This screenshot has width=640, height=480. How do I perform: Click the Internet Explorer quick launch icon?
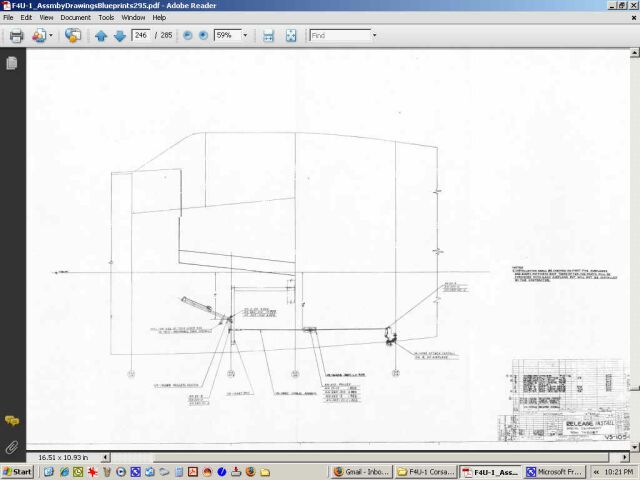pyautogui.click(x=64, y=472)
